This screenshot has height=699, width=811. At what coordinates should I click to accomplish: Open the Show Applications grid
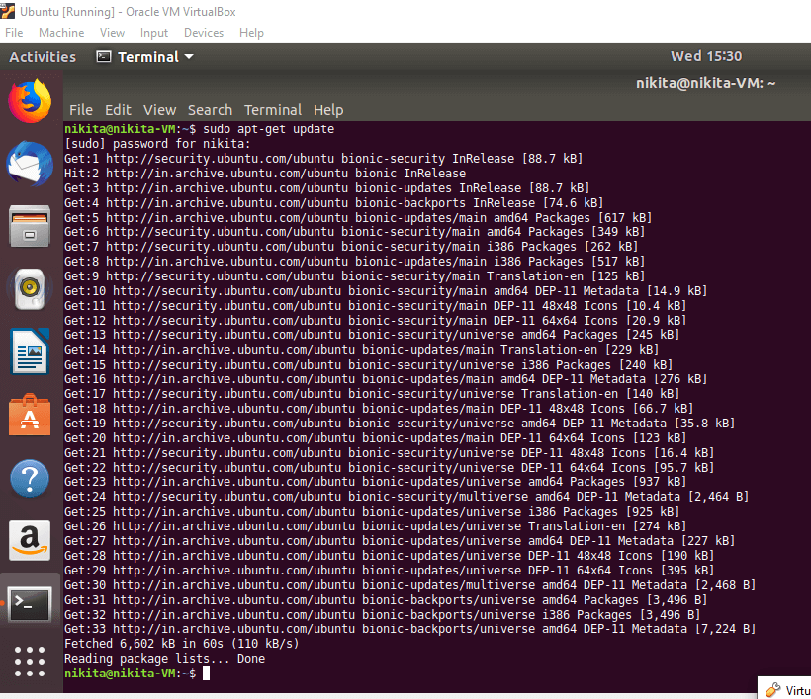pos(29,662)
